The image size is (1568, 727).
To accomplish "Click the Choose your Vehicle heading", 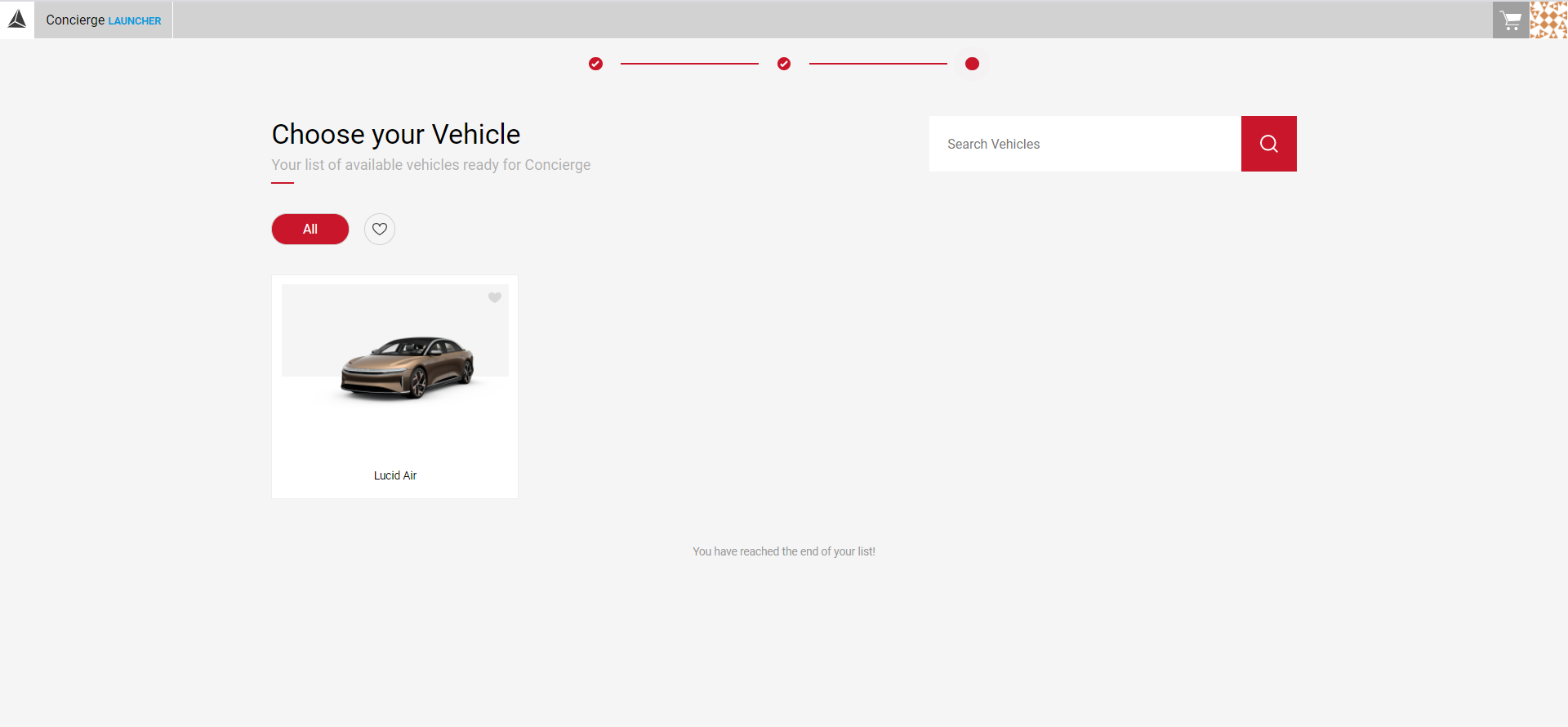I will click(396, 134).
